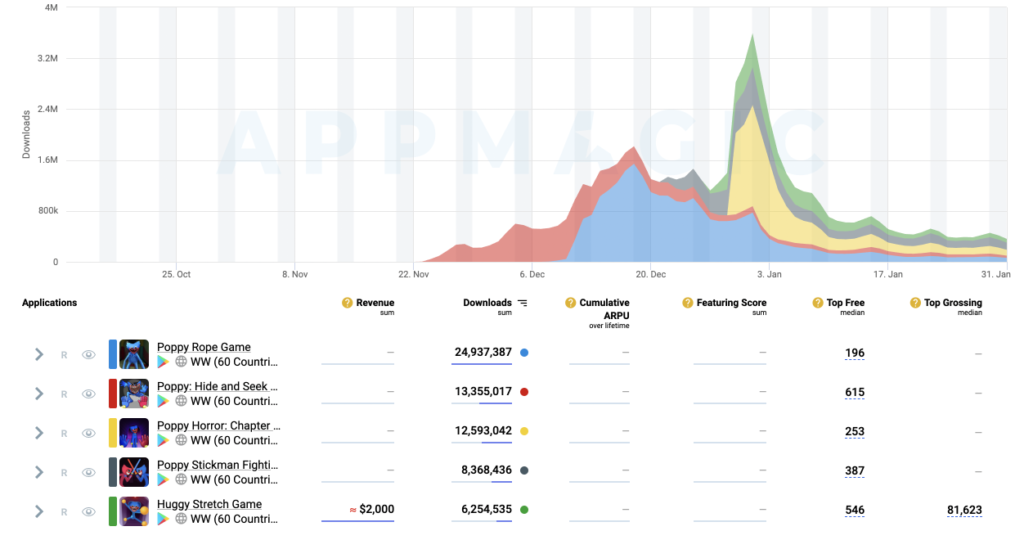This screenshot has height=549, width=1024.
Task: Expand the Poppy Horror: Chapter row
Action: tap(39, 433)
